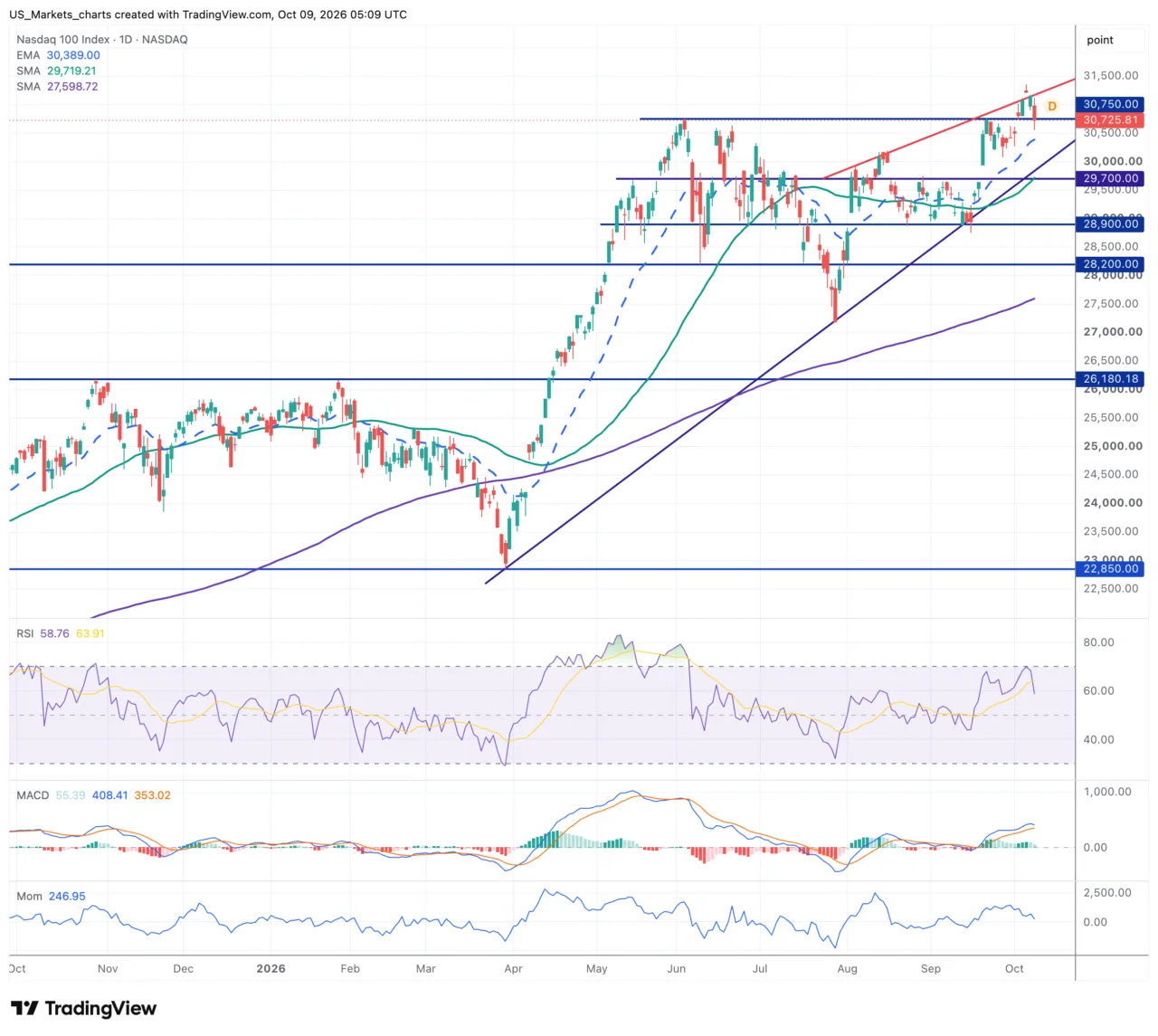Click the 31,500.00 price axis label

pyautogui.click(x=1111, y=76)
